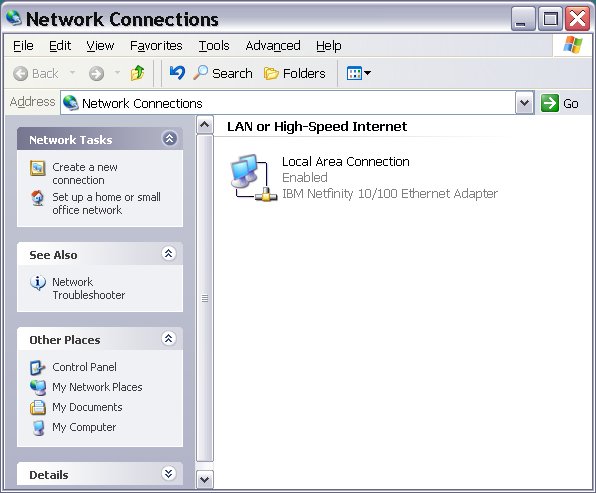Open the My Network Places link
Screen dimensions: 596x493
(x=97, y=387)
